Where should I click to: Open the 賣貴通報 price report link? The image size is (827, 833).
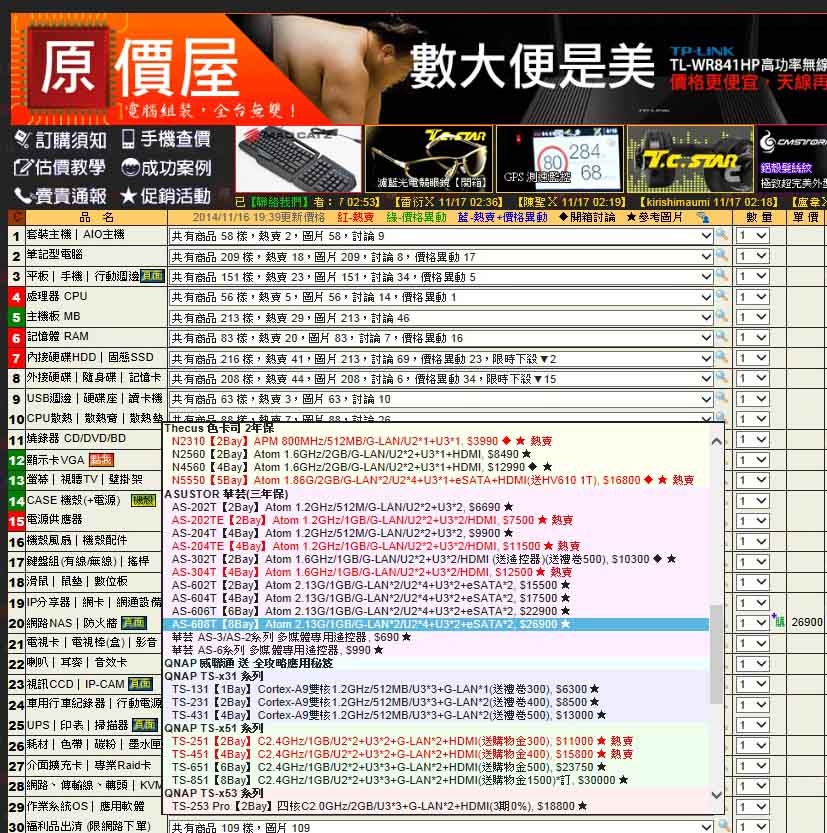tap(61, 196)
